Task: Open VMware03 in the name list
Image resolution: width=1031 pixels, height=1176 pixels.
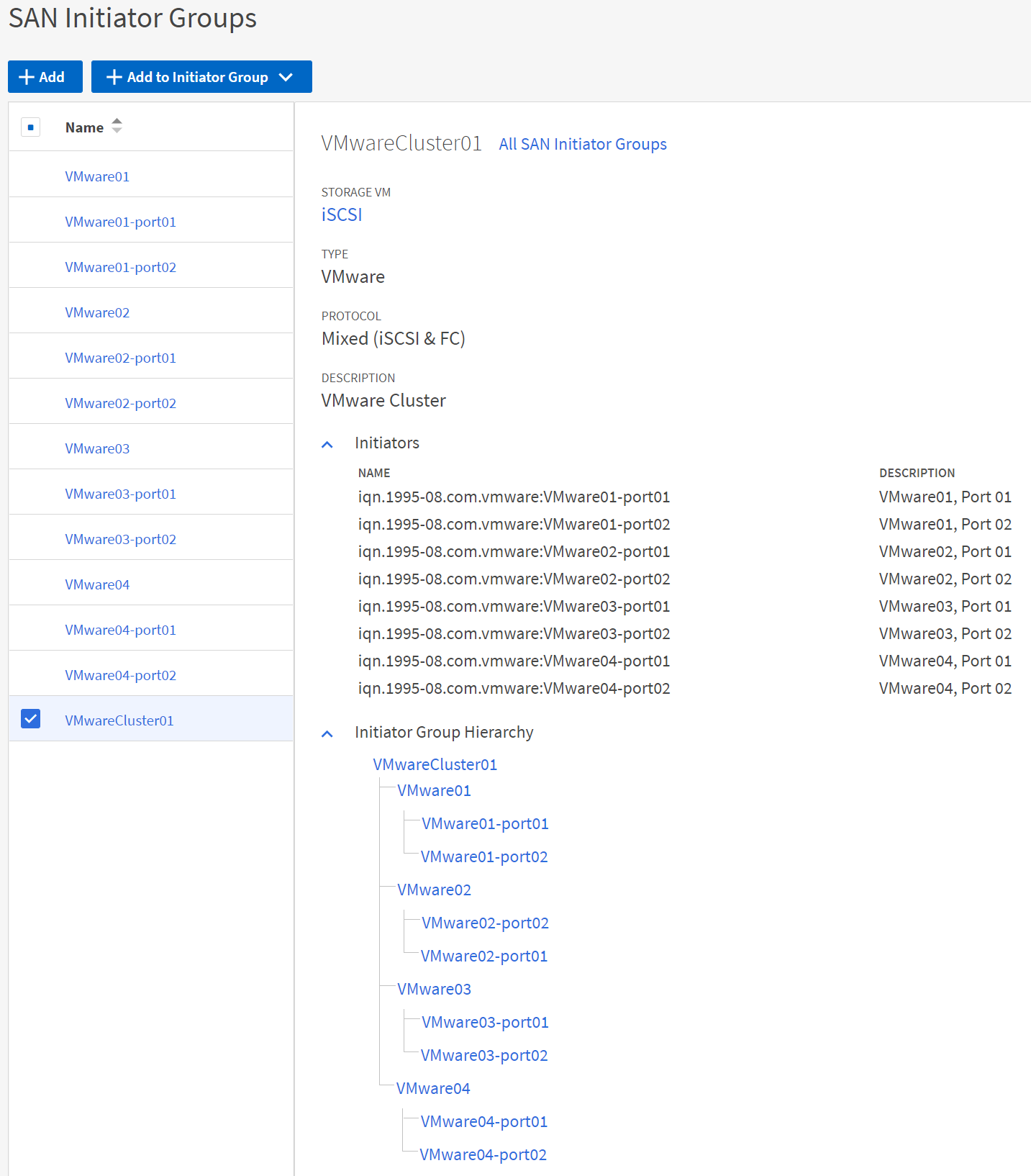Action: click(97, 448)
